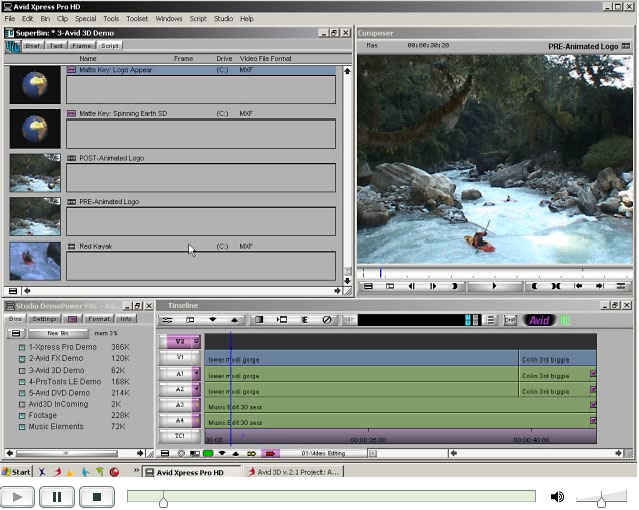Click the Digital Cut Dref icon
This screenshot has height=510, width=639.
510,320
